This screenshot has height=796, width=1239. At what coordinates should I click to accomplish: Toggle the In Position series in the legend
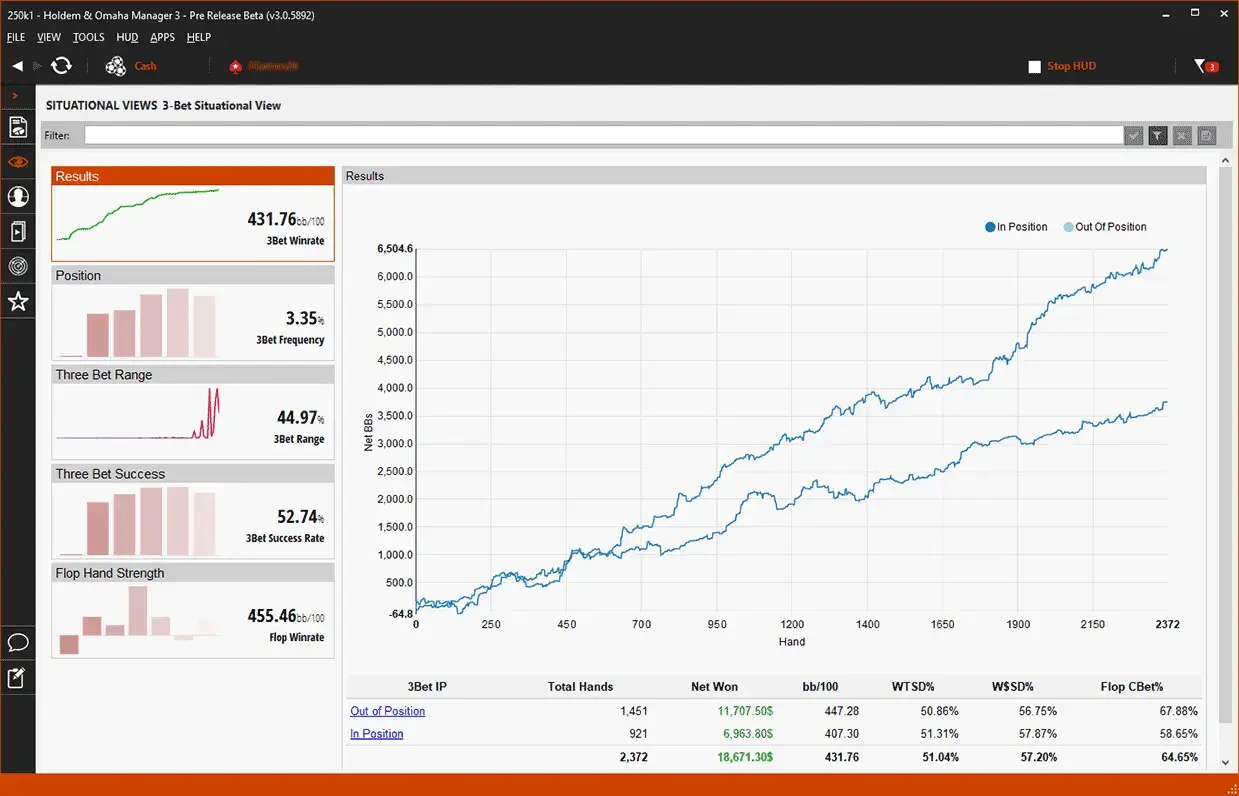[1015, 227]
